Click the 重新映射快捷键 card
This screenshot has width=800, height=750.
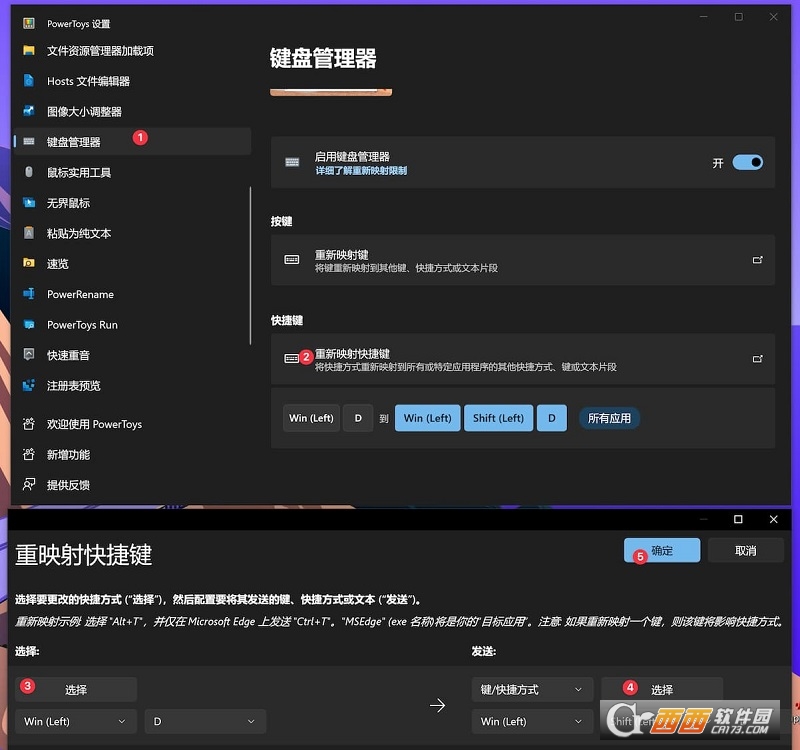pyautogui.click(x=522, y=359)
